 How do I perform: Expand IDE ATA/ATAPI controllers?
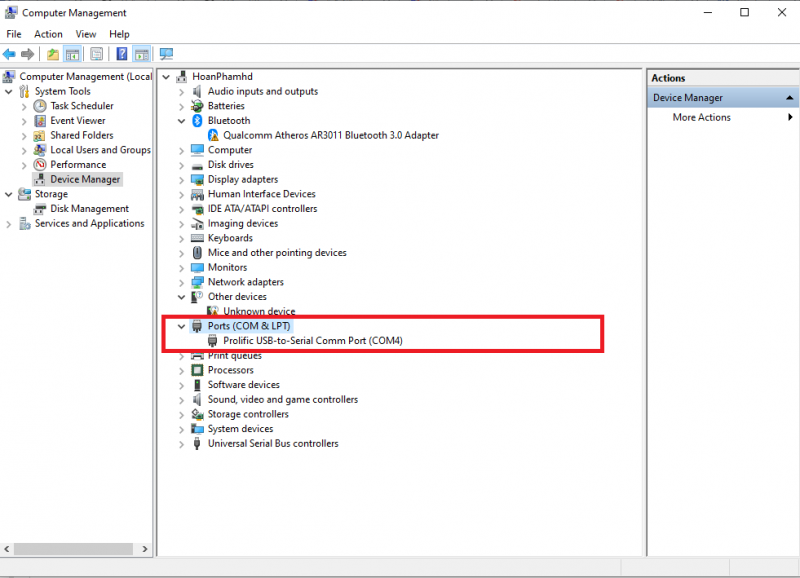[182, 210]
